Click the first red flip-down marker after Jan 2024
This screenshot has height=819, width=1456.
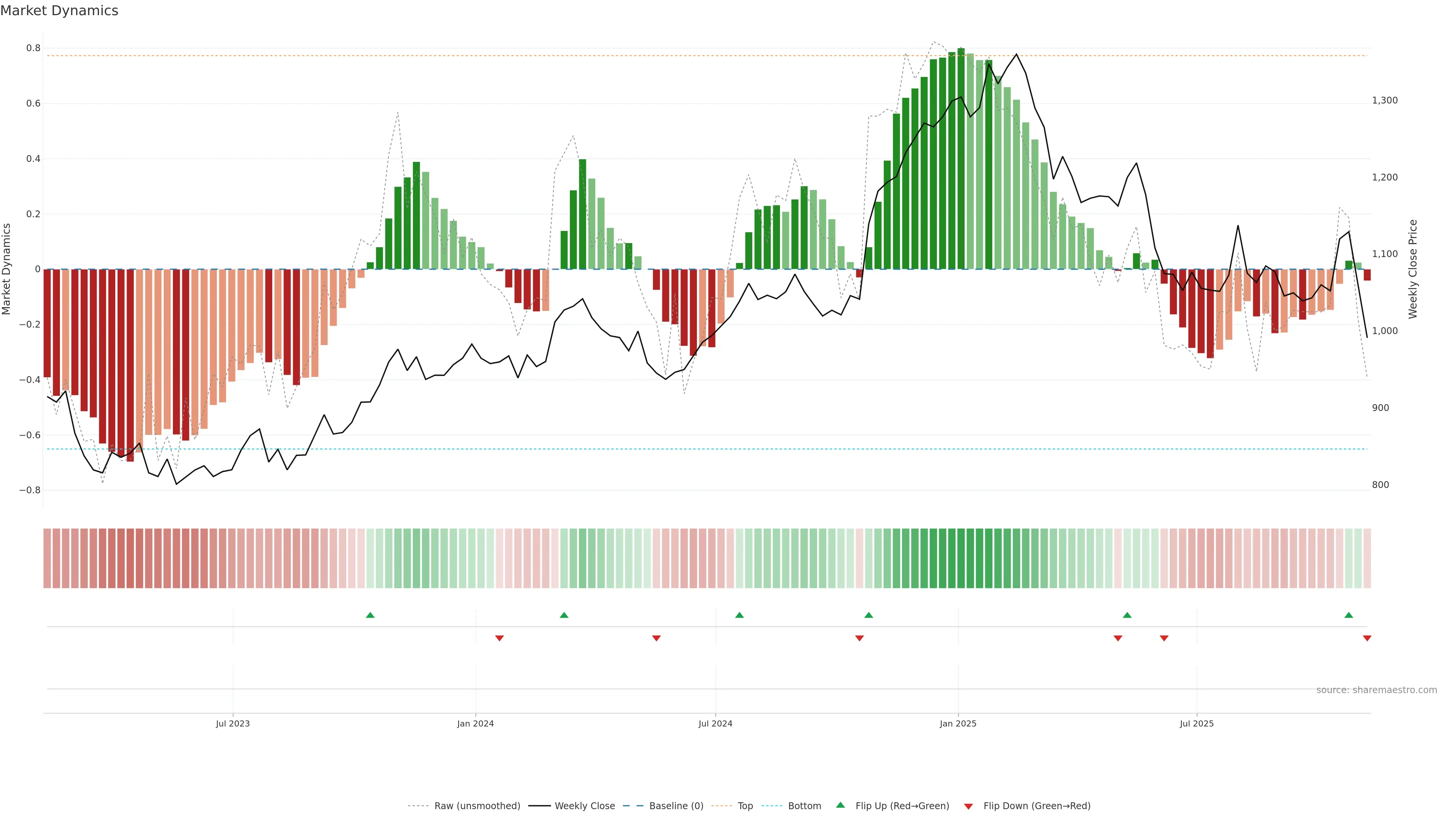(x=499, y=638)
